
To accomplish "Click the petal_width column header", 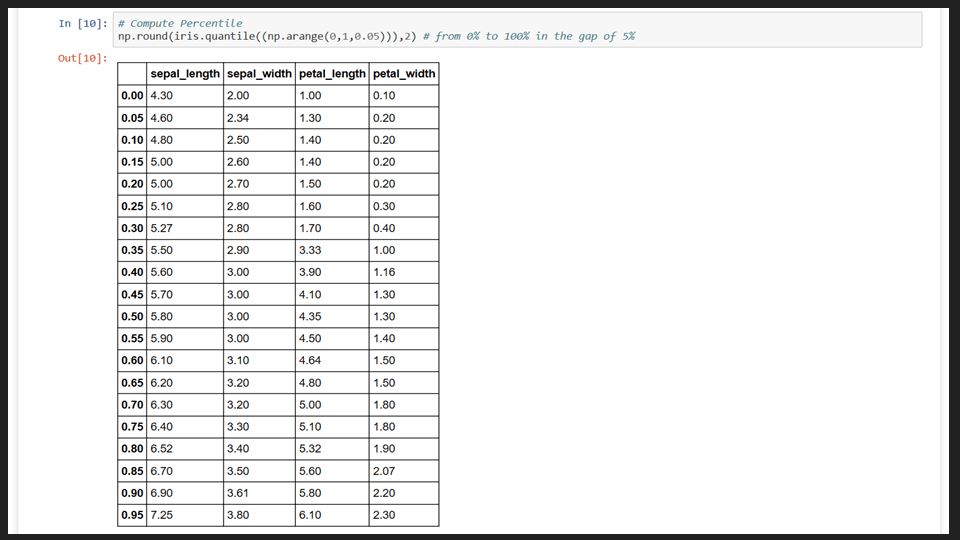I will (404, 73).
